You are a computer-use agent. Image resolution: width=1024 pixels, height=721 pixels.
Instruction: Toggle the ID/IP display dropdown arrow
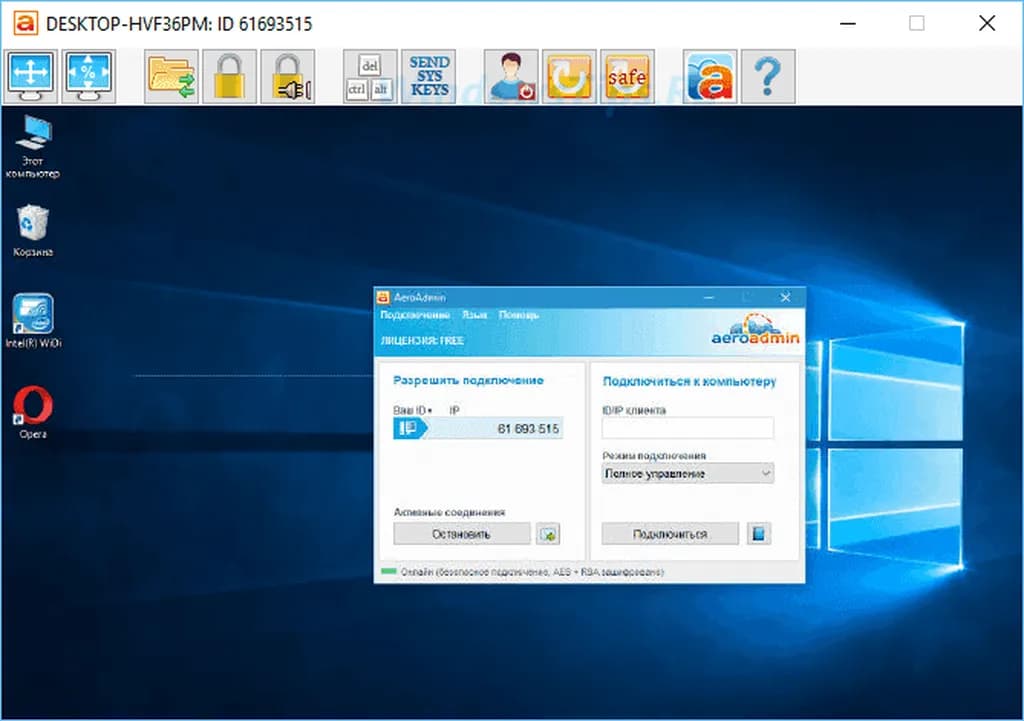coord(430,411)
